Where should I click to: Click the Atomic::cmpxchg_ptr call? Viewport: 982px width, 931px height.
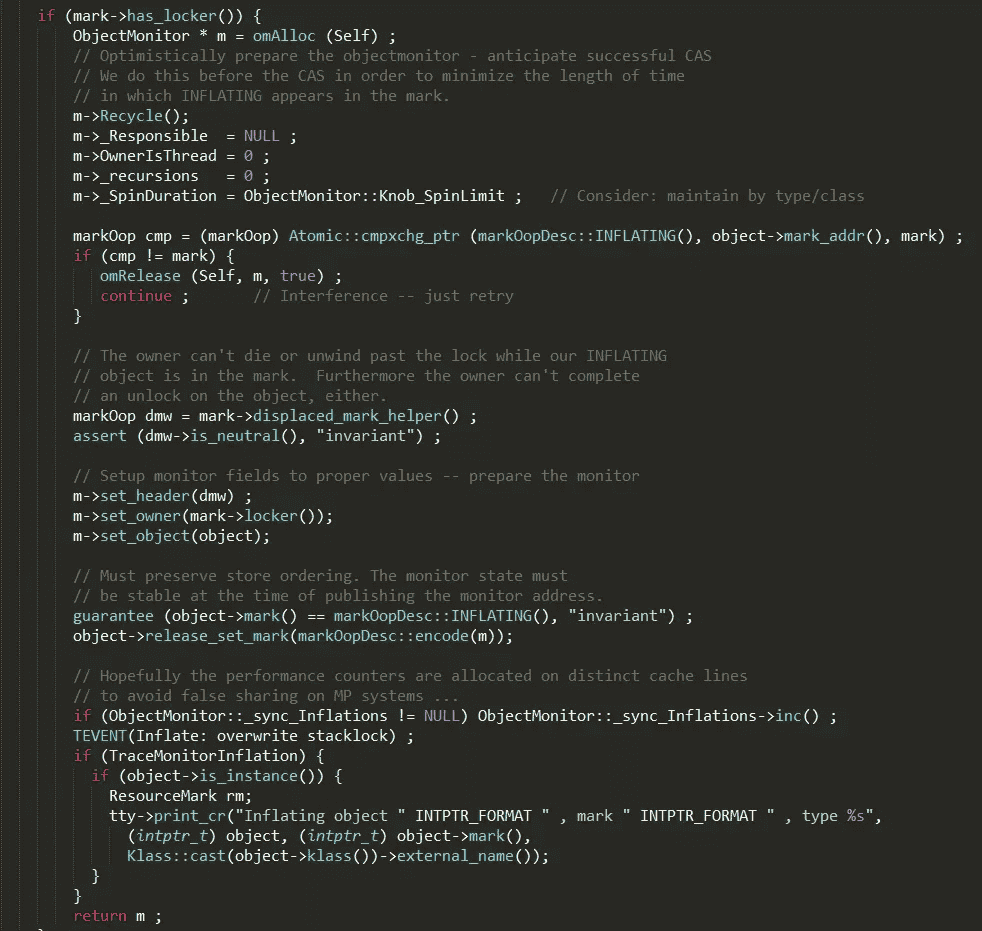(x=374, y=236)
